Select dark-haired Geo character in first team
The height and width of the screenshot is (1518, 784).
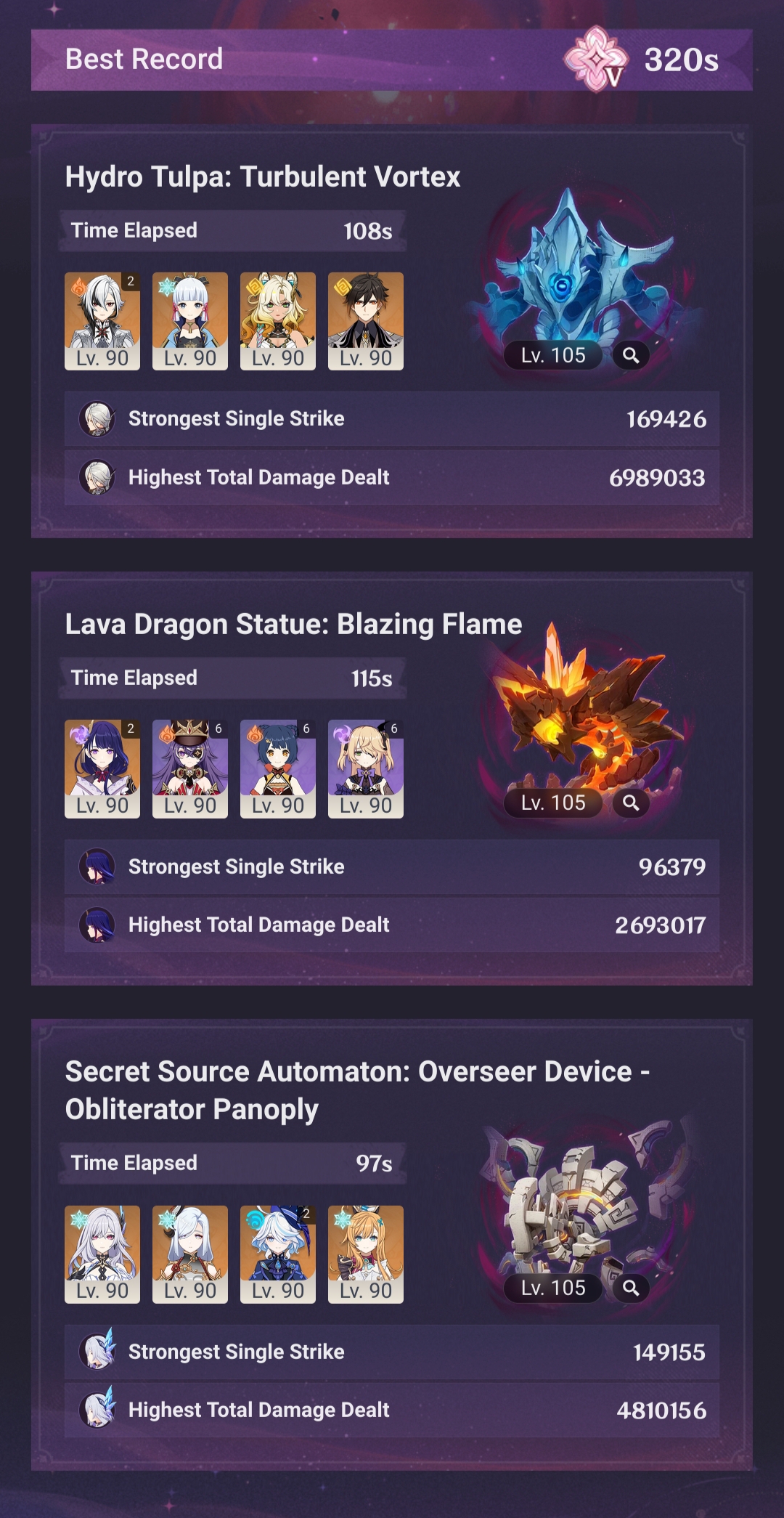click(x=366, y=321)
